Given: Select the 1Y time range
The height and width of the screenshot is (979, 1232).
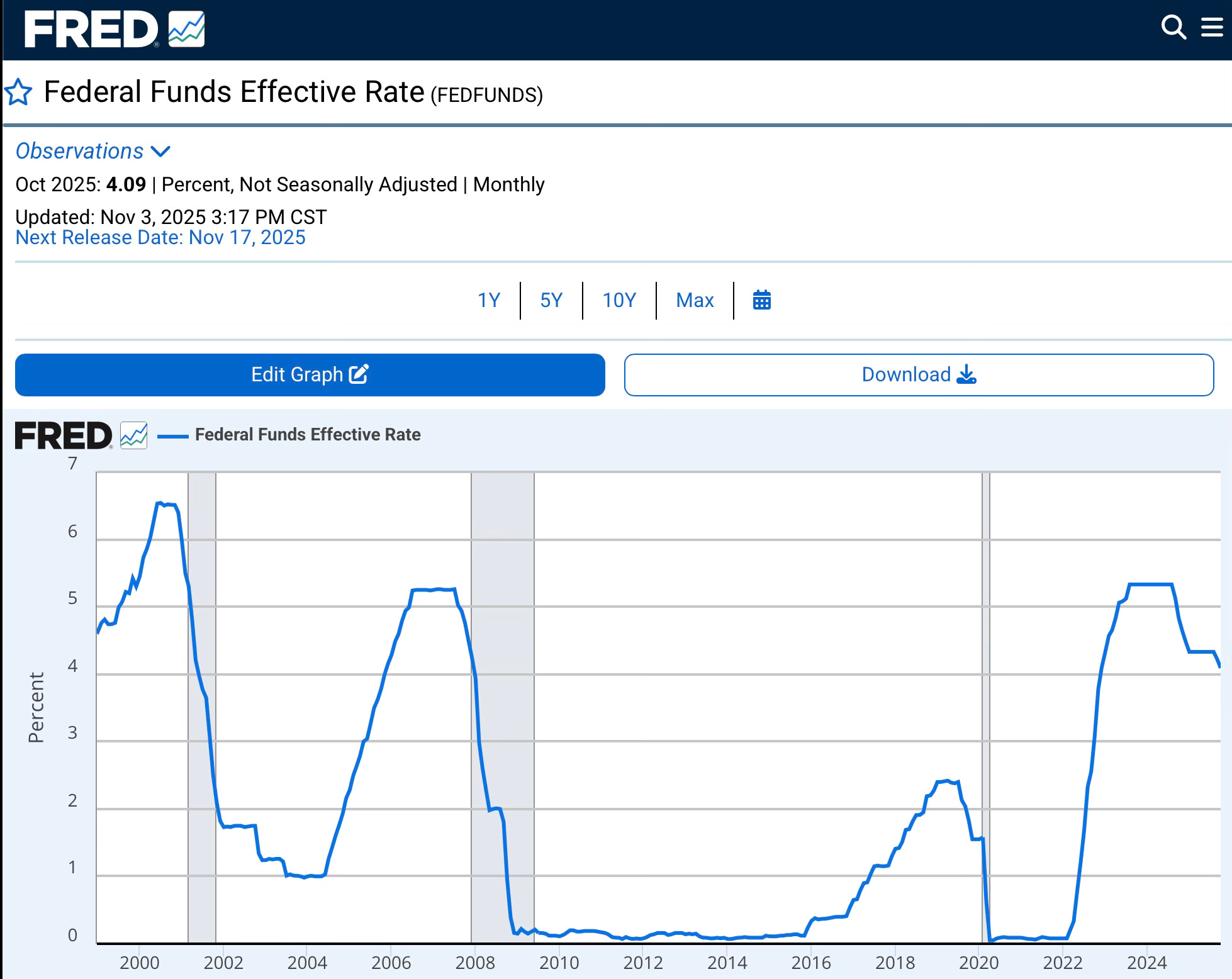Looking at the screenshot, I should pos(488,300).
